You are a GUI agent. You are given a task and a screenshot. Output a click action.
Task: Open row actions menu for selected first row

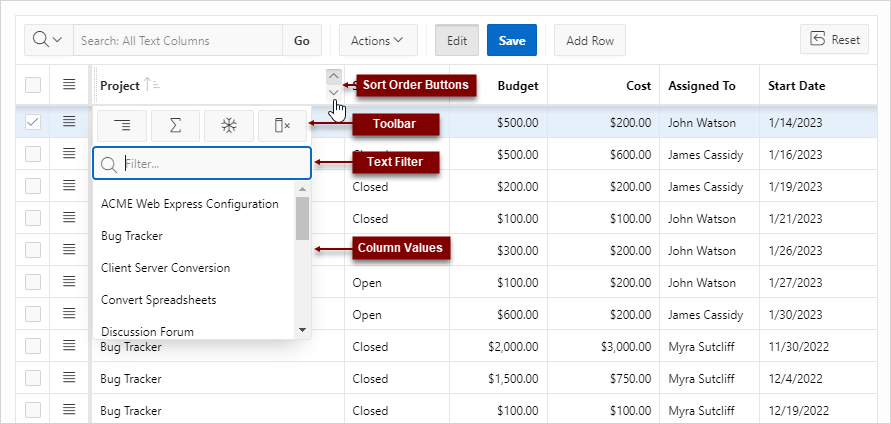click(69, 122)
